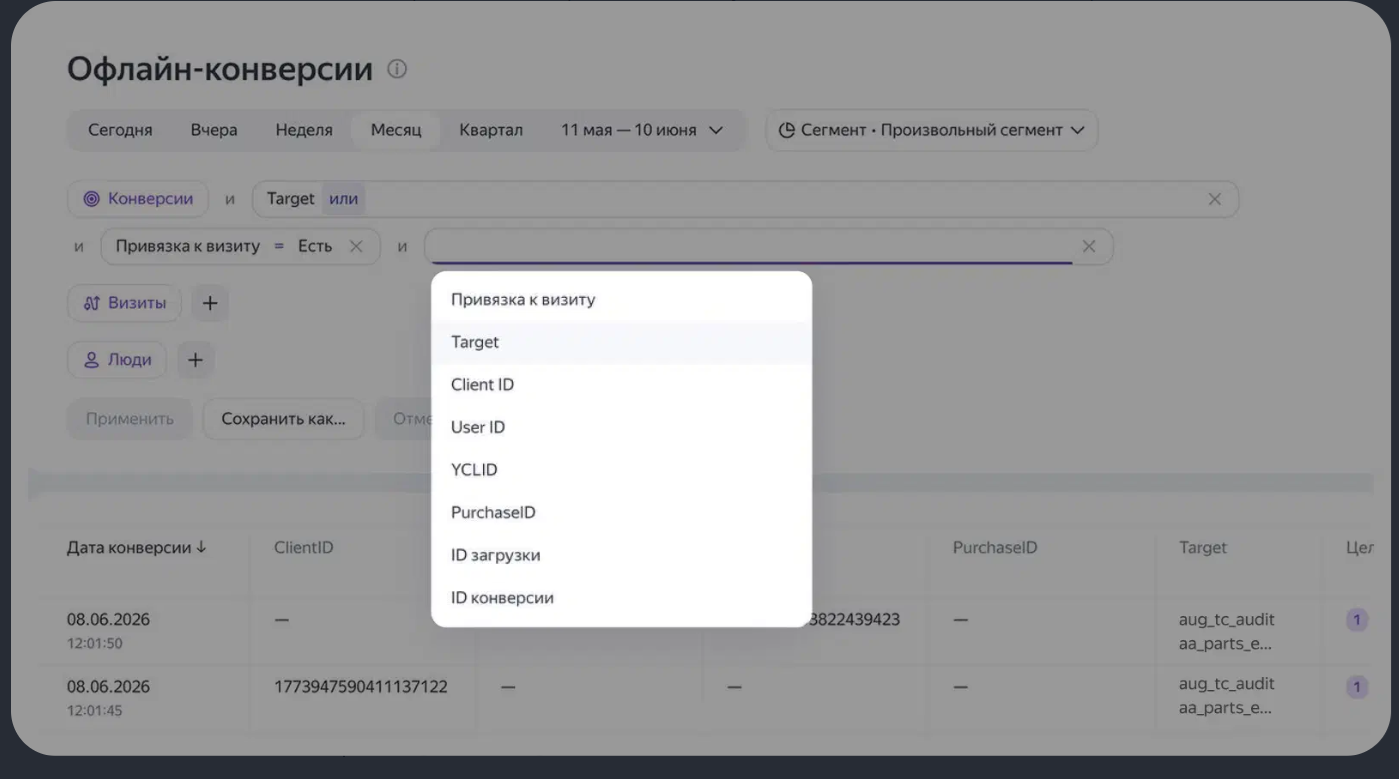Viewport: 1399px width, 779px height.
Task: Remove the Привязка к визиту filter chip
Action: (356, 246)
